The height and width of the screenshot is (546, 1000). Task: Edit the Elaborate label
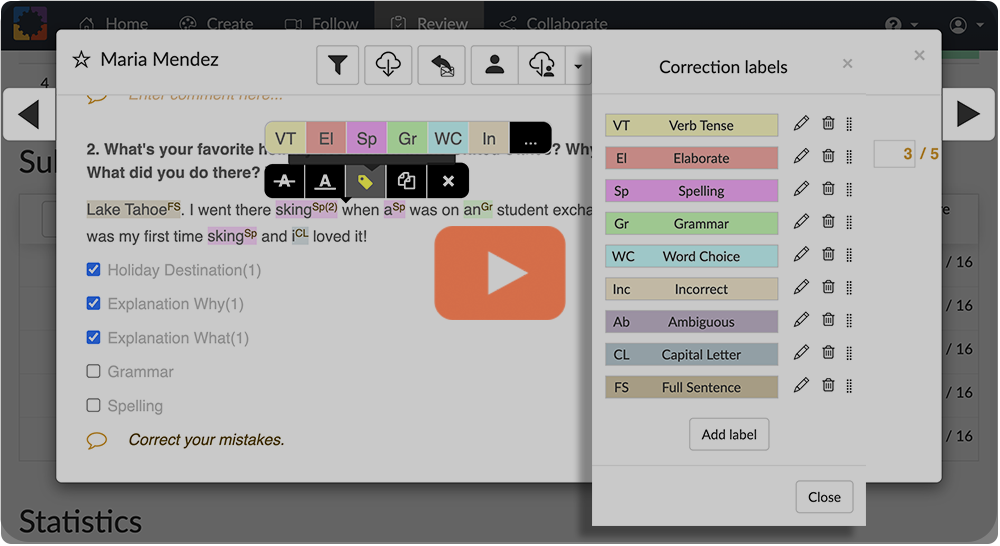(801, 156)
